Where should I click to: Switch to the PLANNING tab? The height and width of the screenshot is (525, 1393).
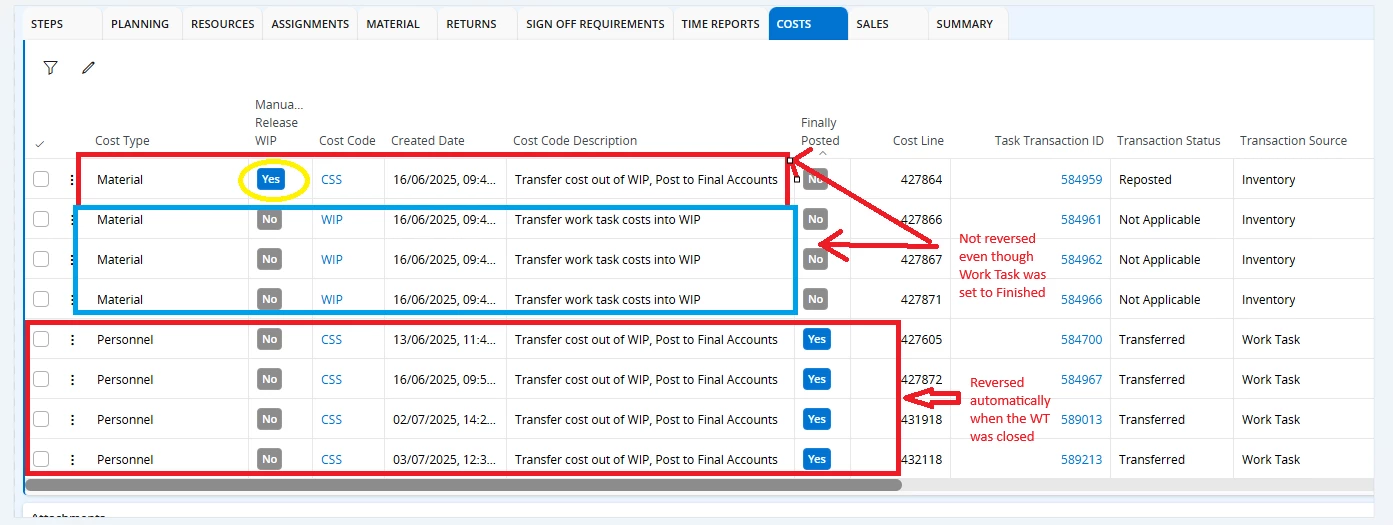[x=140, y=24]
